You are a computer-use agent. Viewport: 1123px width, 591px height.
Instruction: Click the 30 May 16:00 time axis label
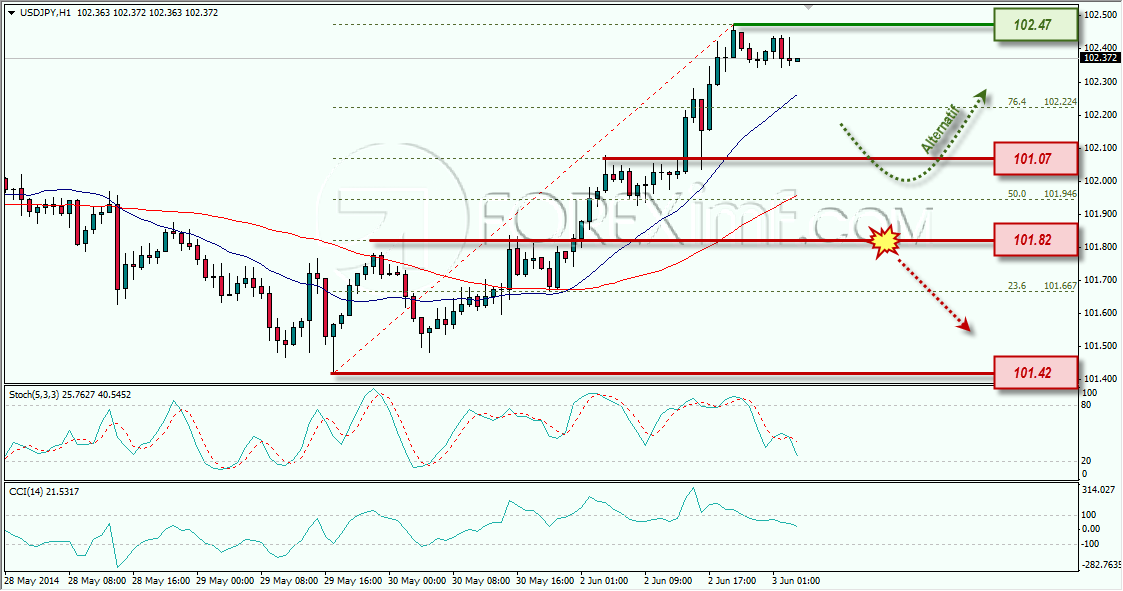pyautogui.click(x=544, y=580)
